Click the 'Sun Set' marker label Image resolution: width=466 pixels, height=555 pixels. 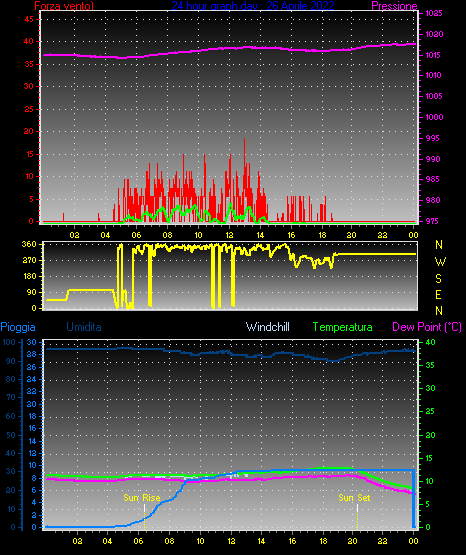354,498
